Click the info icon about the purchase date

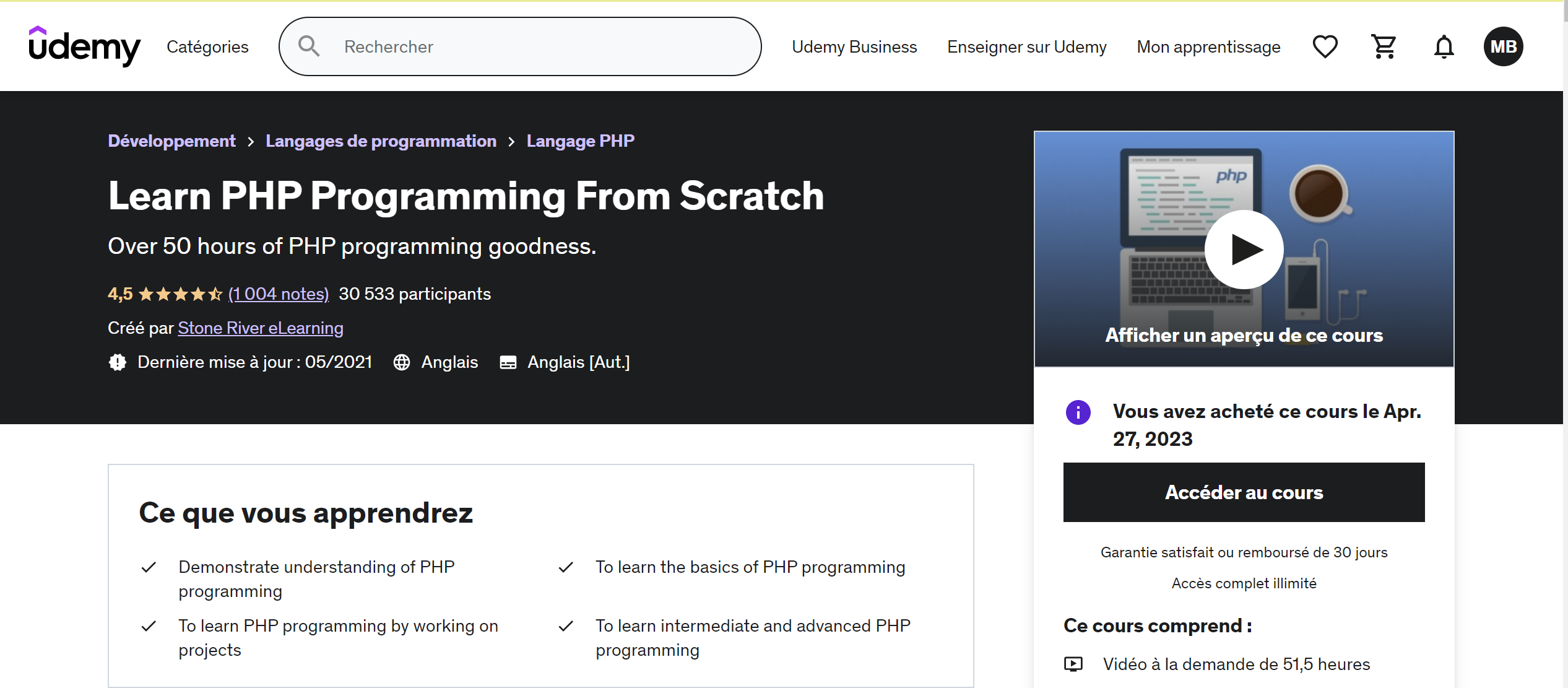coord(1078,412)
